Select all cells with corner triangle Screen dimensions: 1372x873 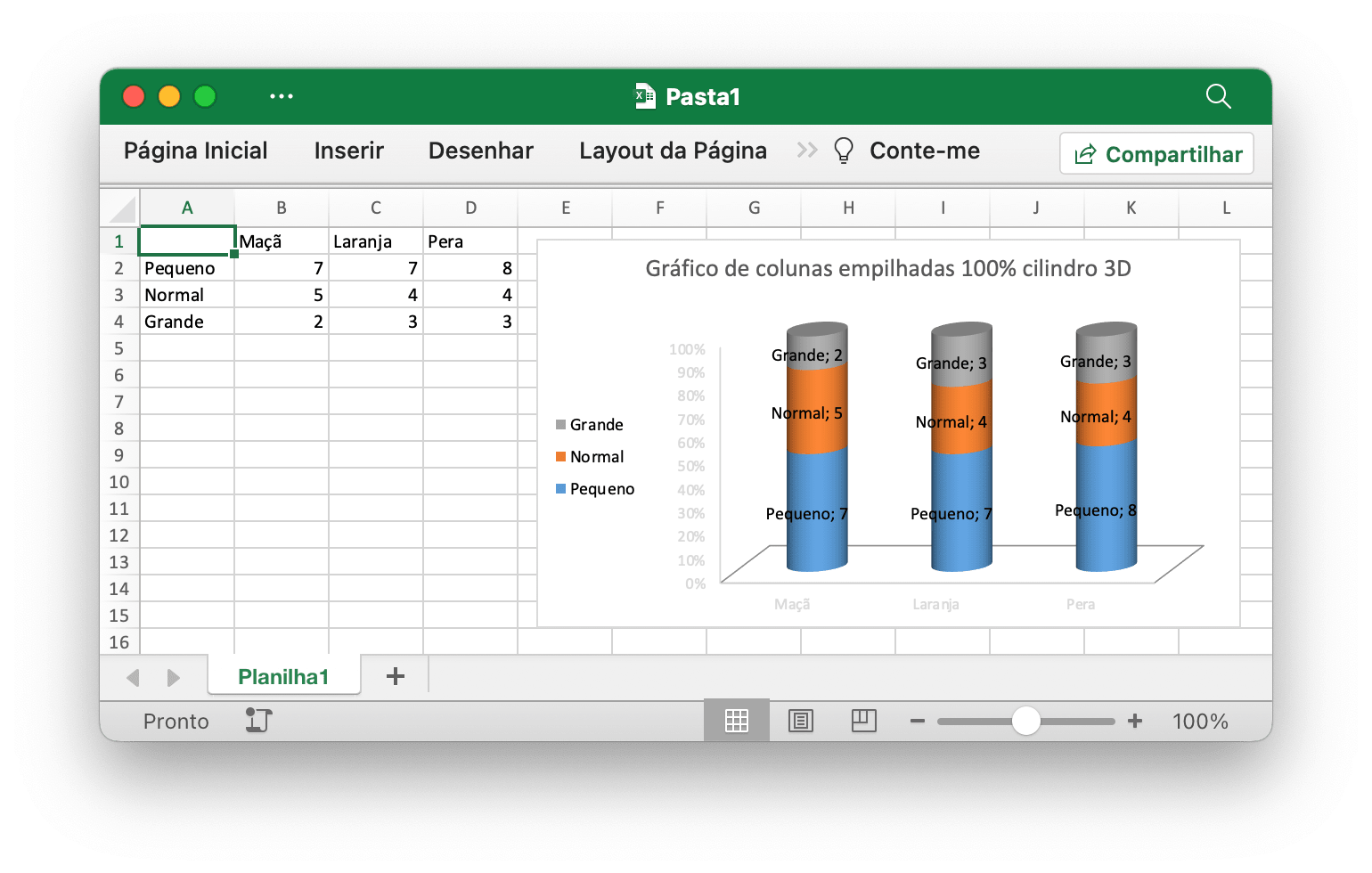pyautogui.click(x=122, y=208)
